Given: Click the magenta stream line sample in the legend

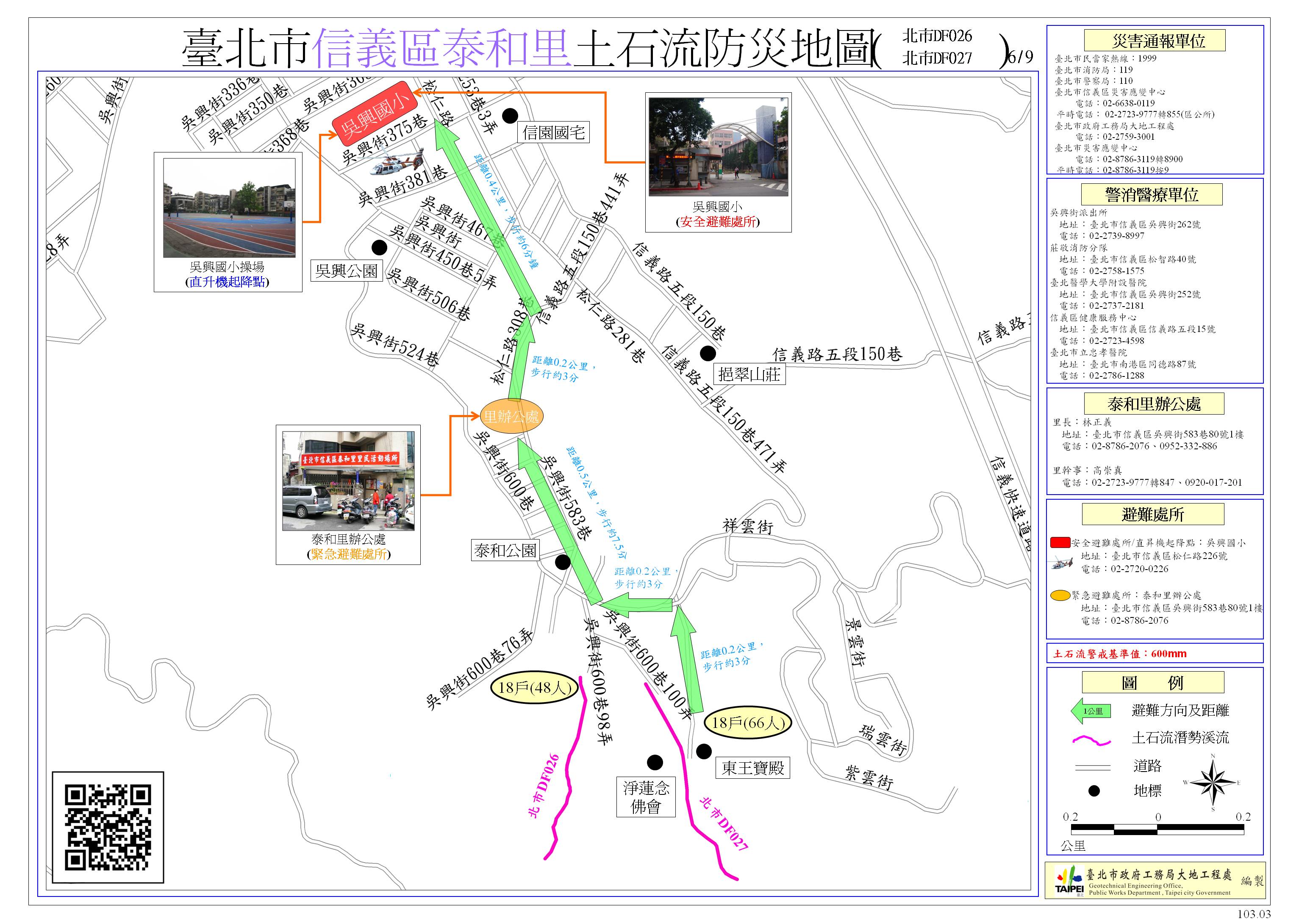Looking at the screenshot, I should (1091, 740).
